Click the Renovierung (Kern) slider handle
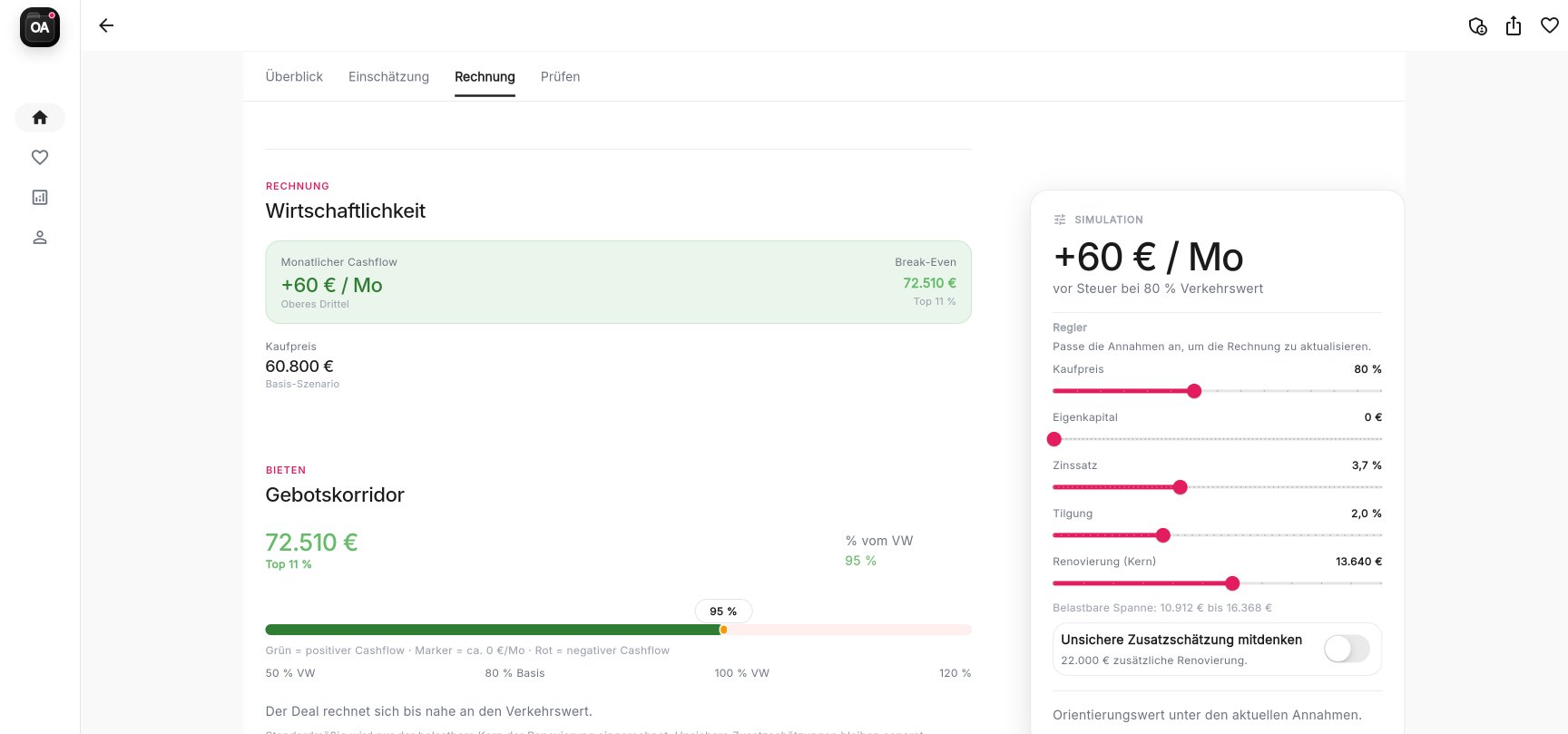 pyautogui.click(x=1232, y=583)
